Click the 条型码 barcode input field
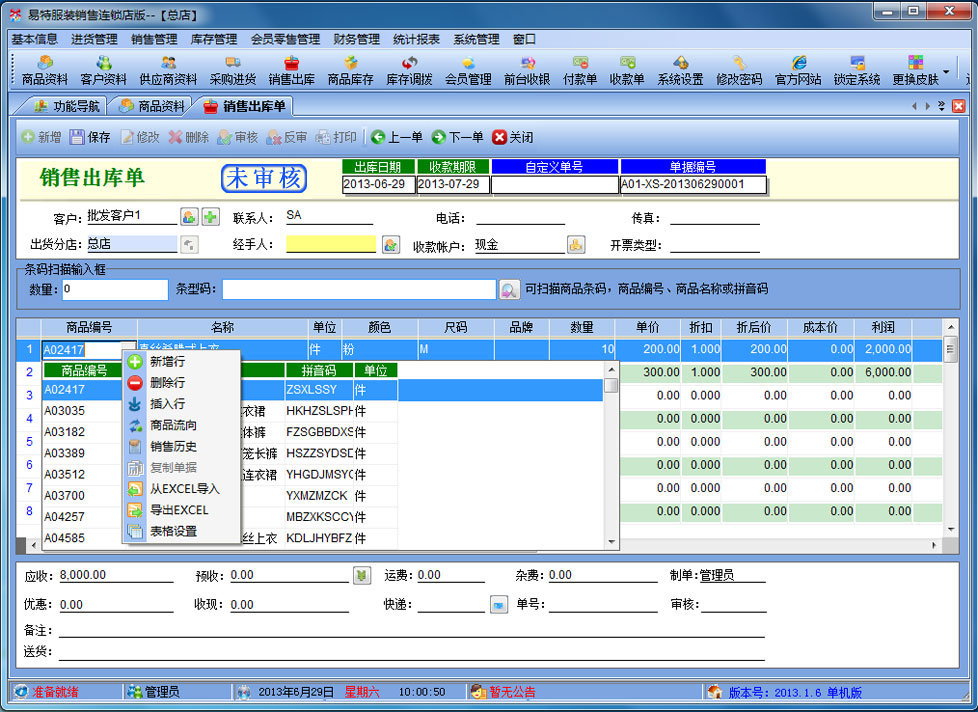This screenshot has width=978, height=712. (359, 290)
